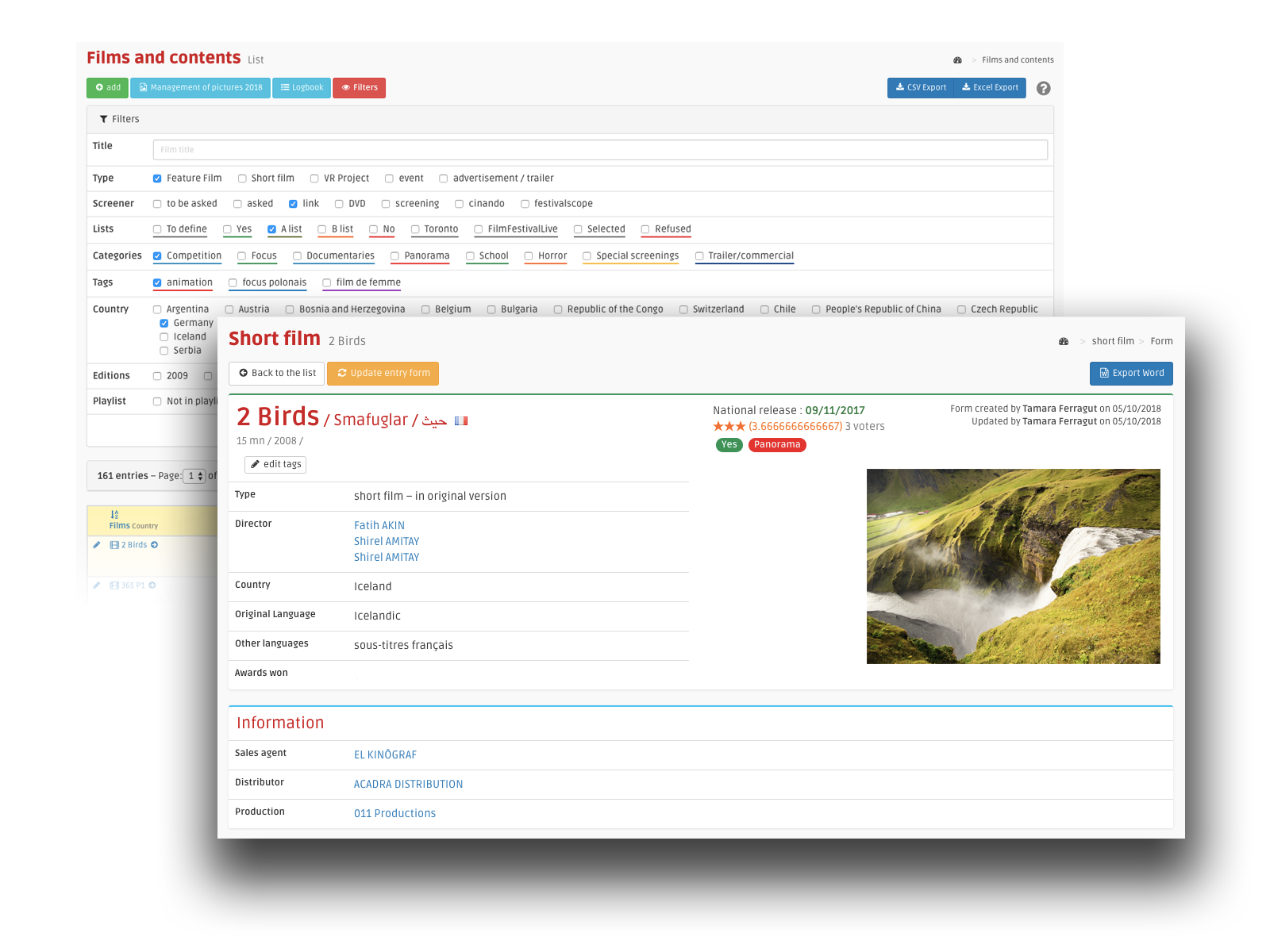Viewport: 1270px width, 952px height.
Task: Click the sous-titres français value
Action: point(403,646)
